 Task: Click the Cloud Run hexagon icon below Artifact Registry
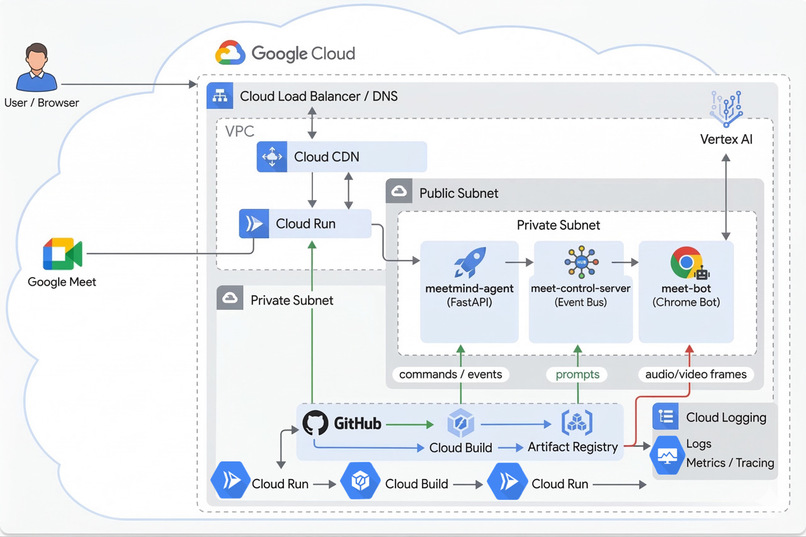507,481
